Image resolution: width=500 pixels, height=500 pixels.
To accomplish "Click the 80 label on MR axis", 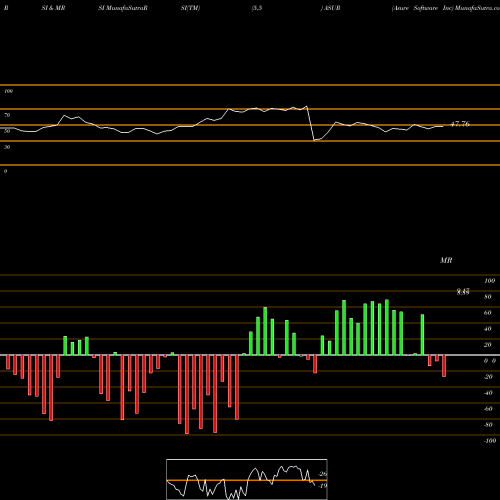I will 488,297.
